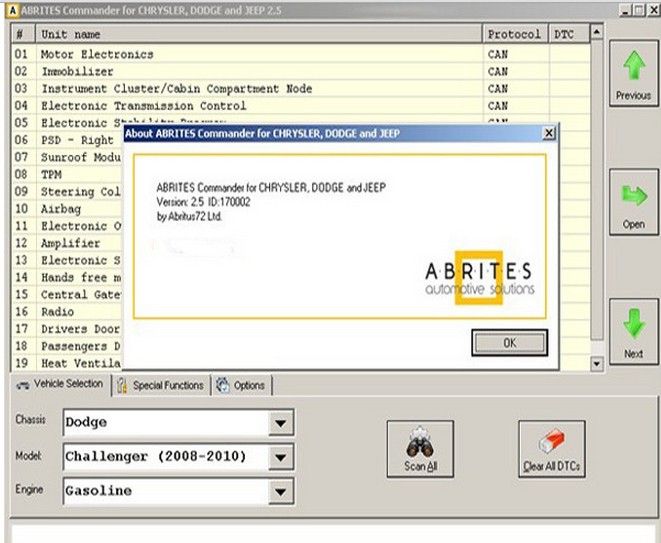Select row 18 Passengers Door
661x543 pixels.
pos(67,347)
